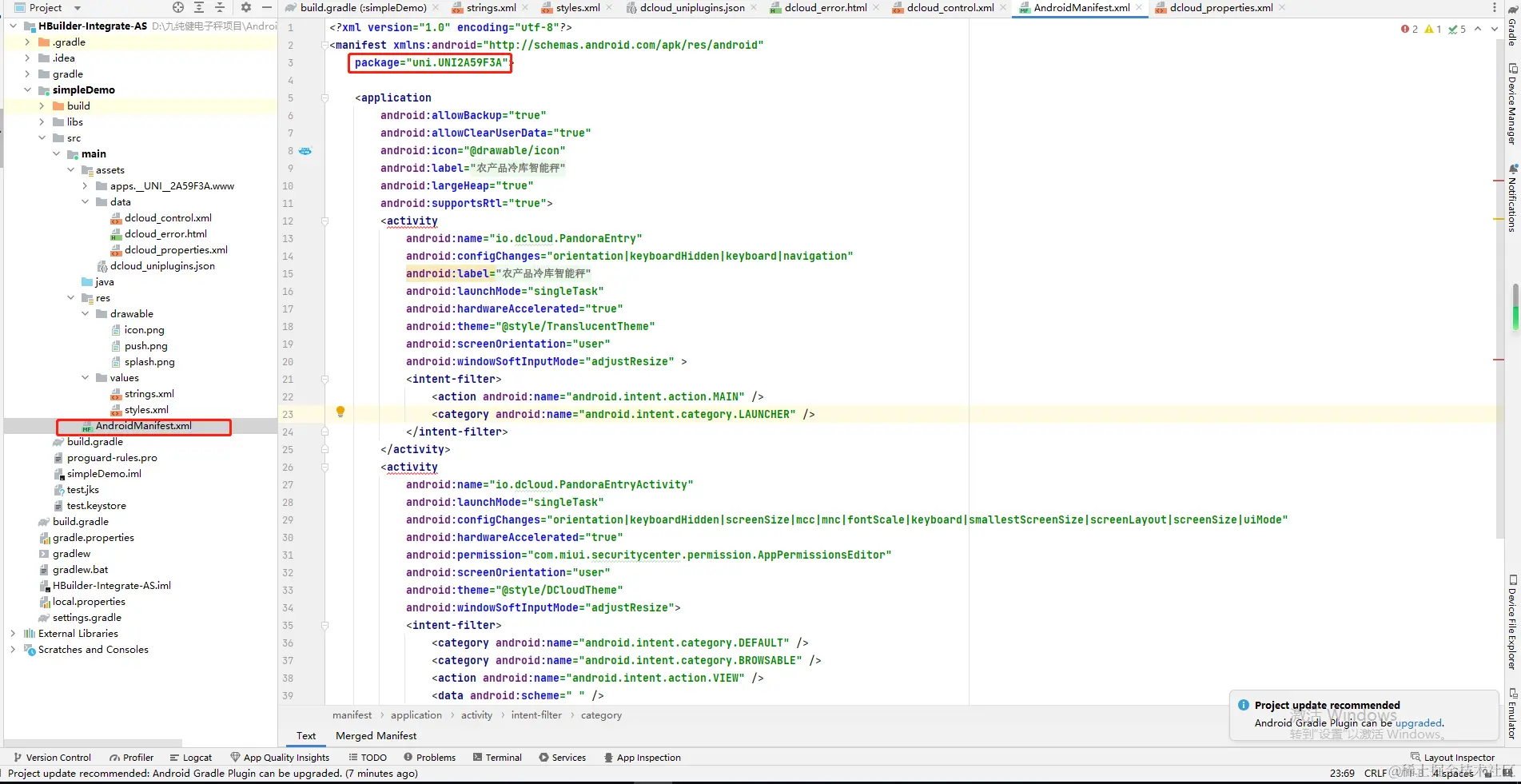Image resolution: width=1521 pixels, height=784 pixels.
Task: Collapse the simpleDemo folder
Action: (28, 90)
